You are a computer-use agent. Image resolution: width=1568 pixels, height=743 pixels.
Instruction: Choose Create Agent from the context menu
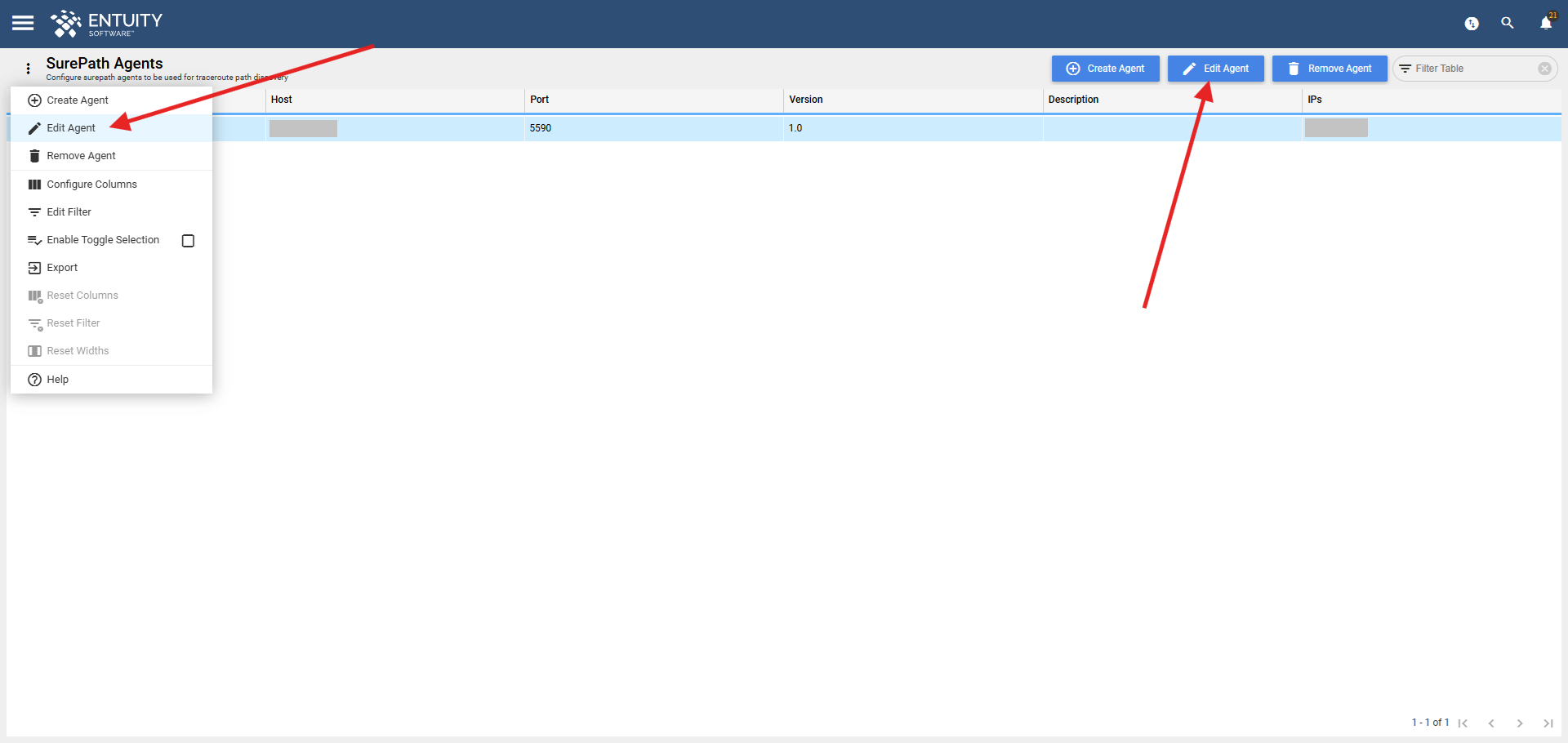coord(111,100)
